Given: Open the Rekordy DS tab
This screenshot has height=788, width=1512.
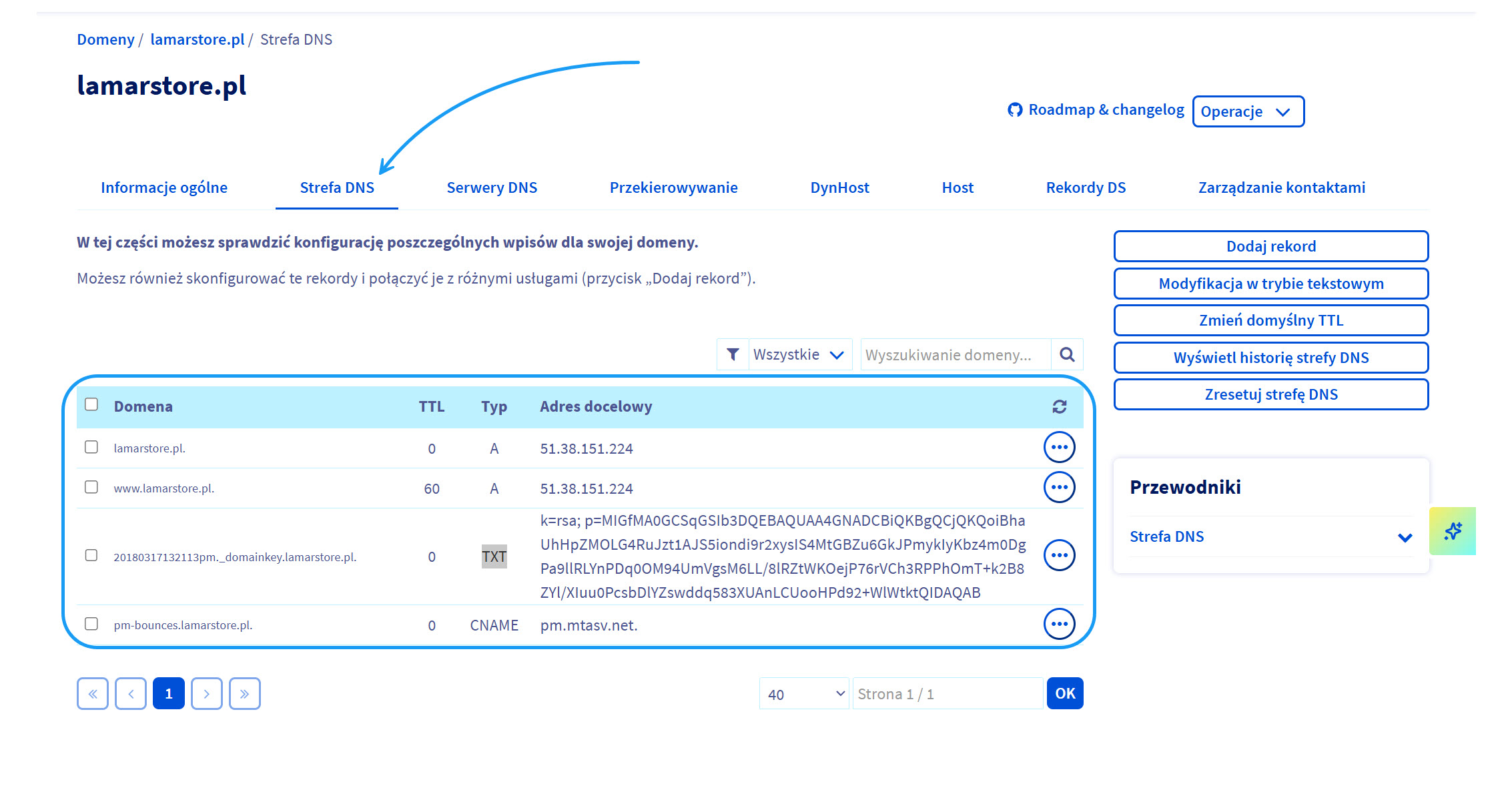Looking at the screenshot, I should click(1086, 187).
